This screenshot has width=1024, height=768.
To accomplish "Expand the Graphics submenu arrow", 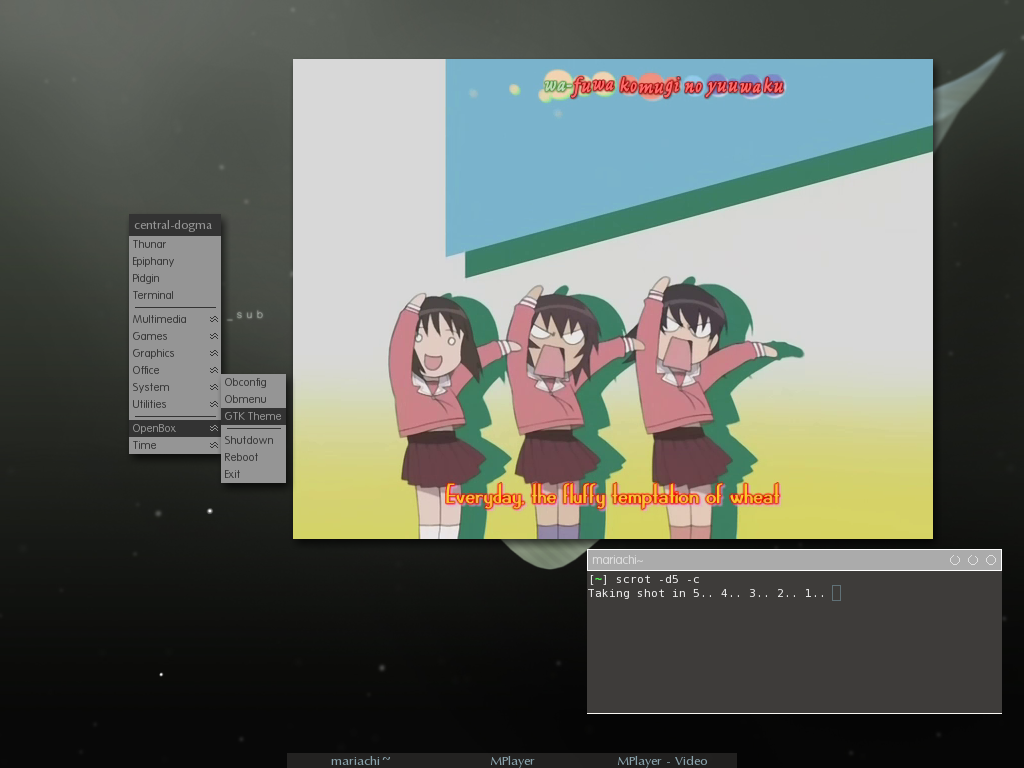I will pyautogui.click(x=214, y=353).
